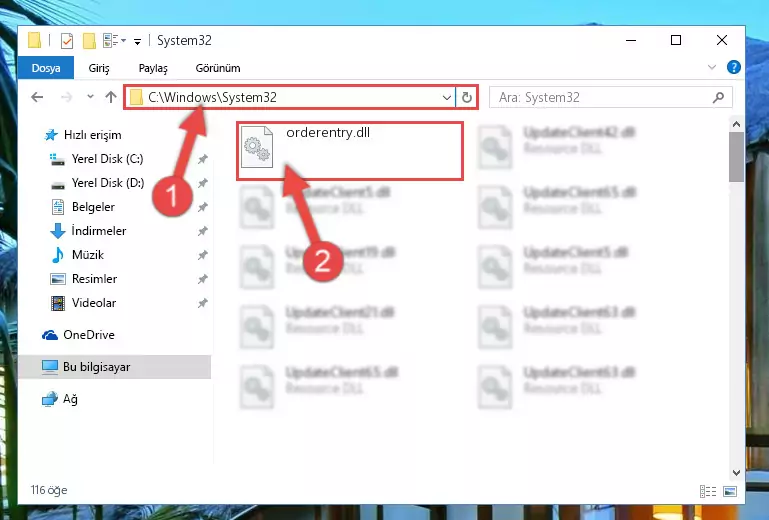Viewport: 769px width, 520px height.
Task: Open the Dosya ribbon tab
Action: 46,68
